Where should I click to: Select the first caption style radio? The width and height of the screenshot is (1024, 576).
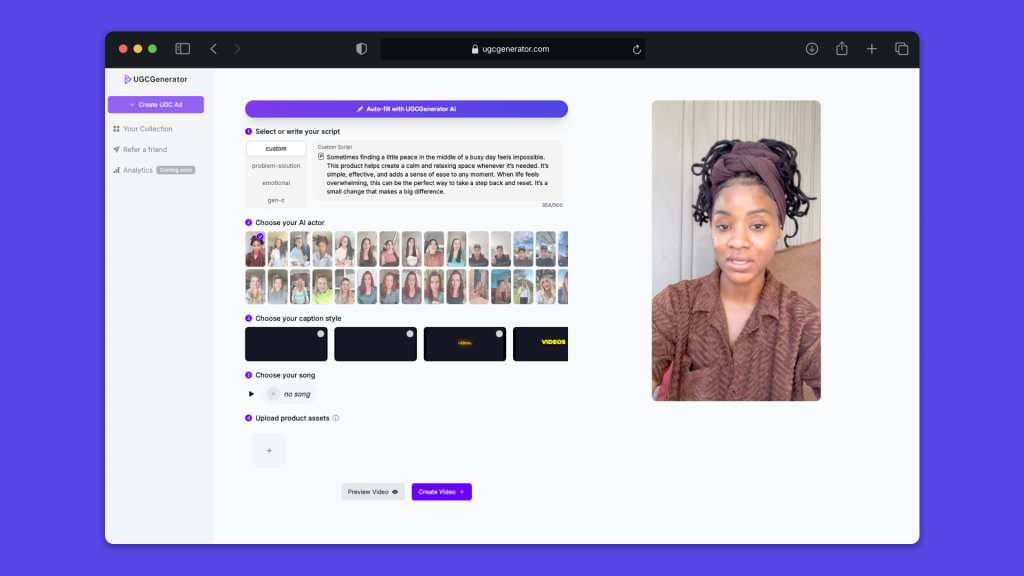[320, 334]
